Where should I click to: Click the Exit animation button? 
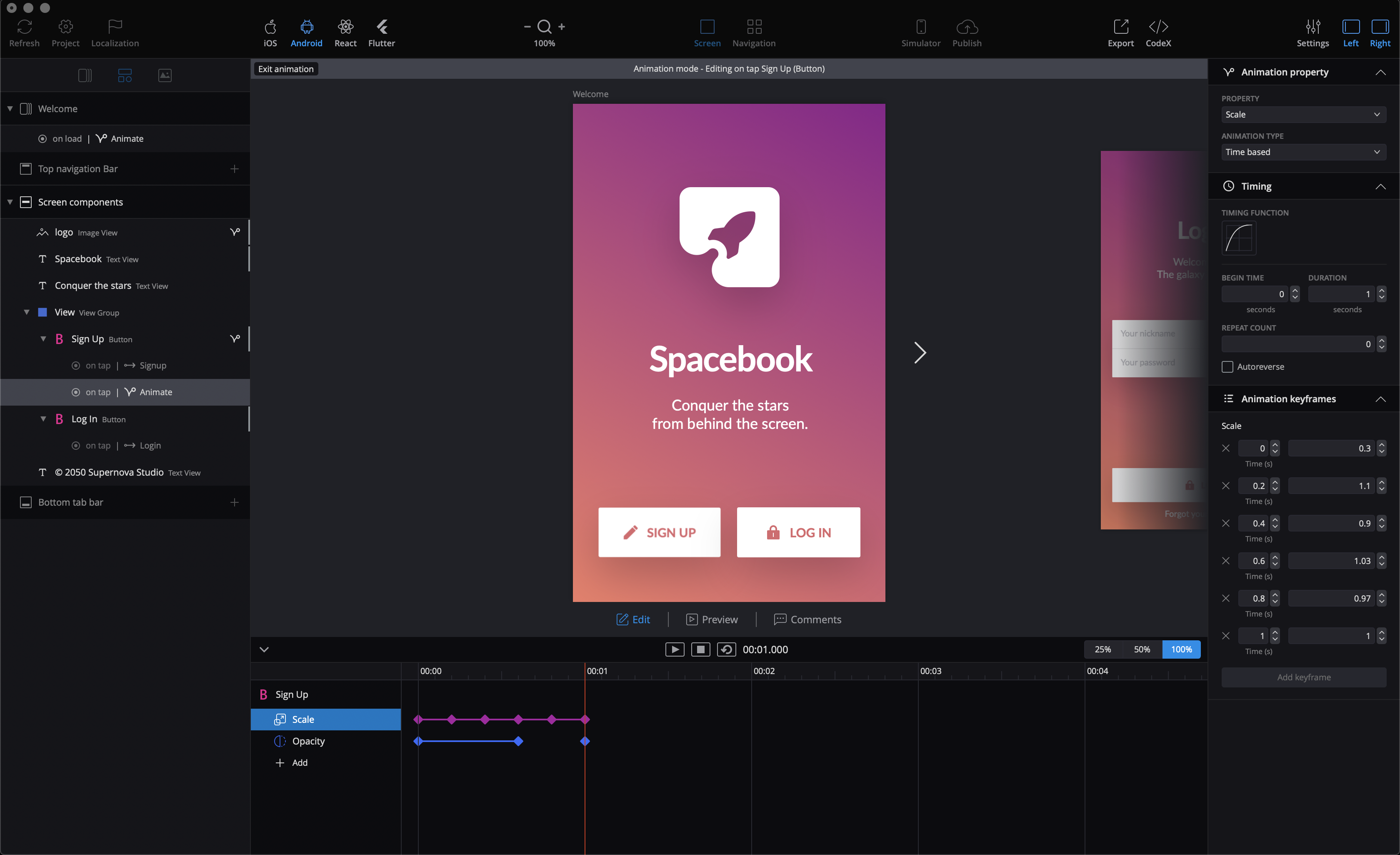pos(286,69)
